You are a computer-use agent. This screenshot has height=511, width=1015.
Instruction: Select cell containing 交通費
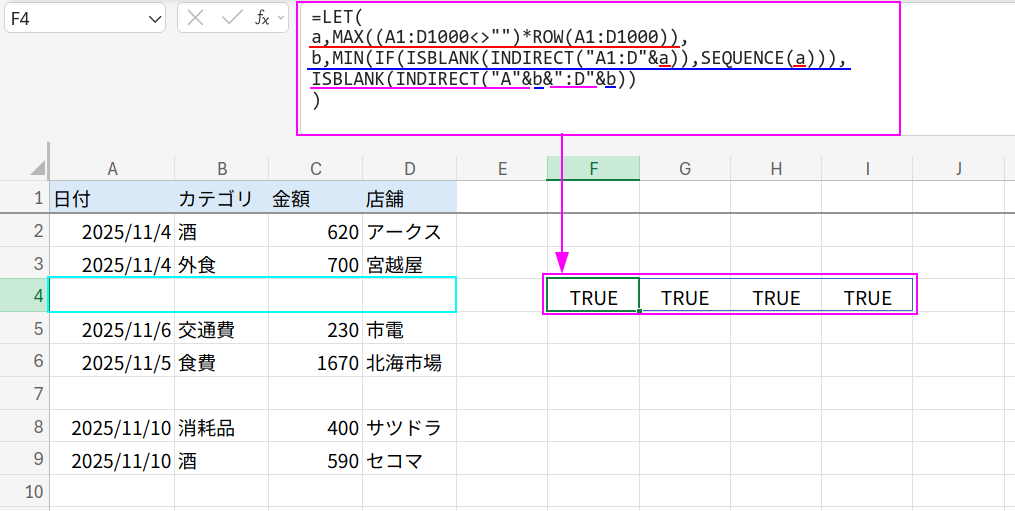[221, 329]
